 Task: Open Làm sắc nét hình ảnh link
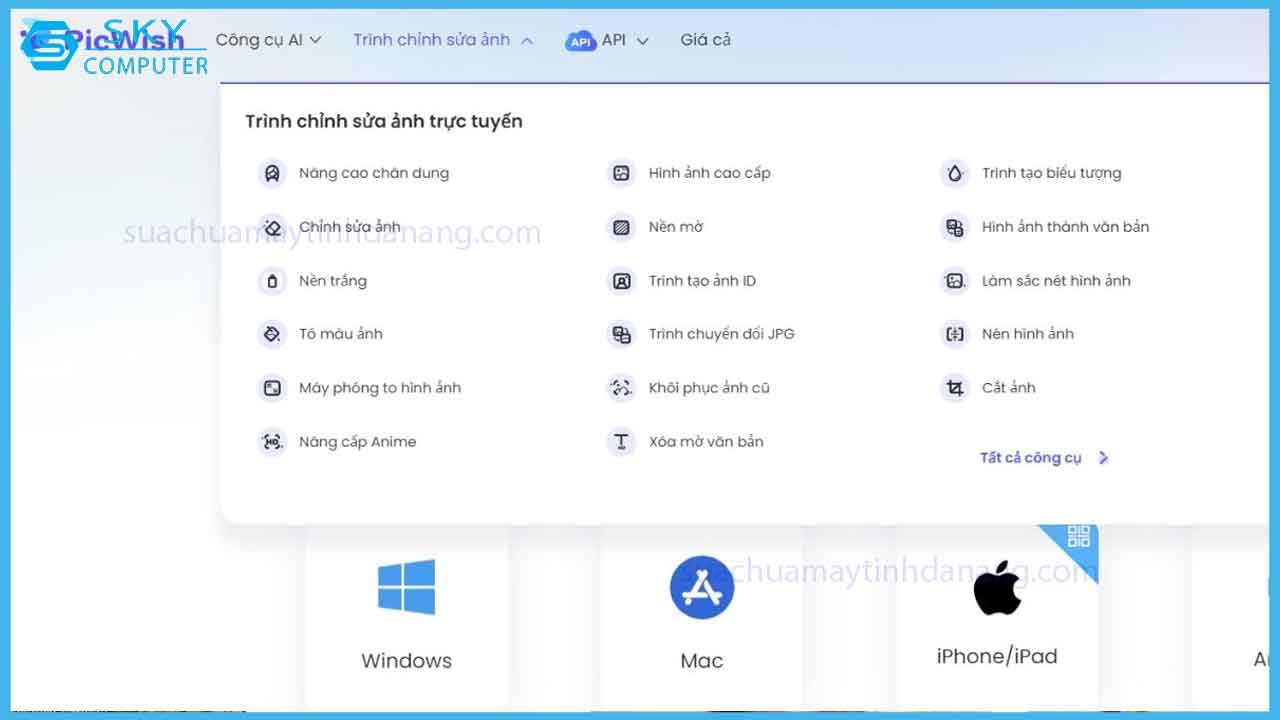[1056, 281]
